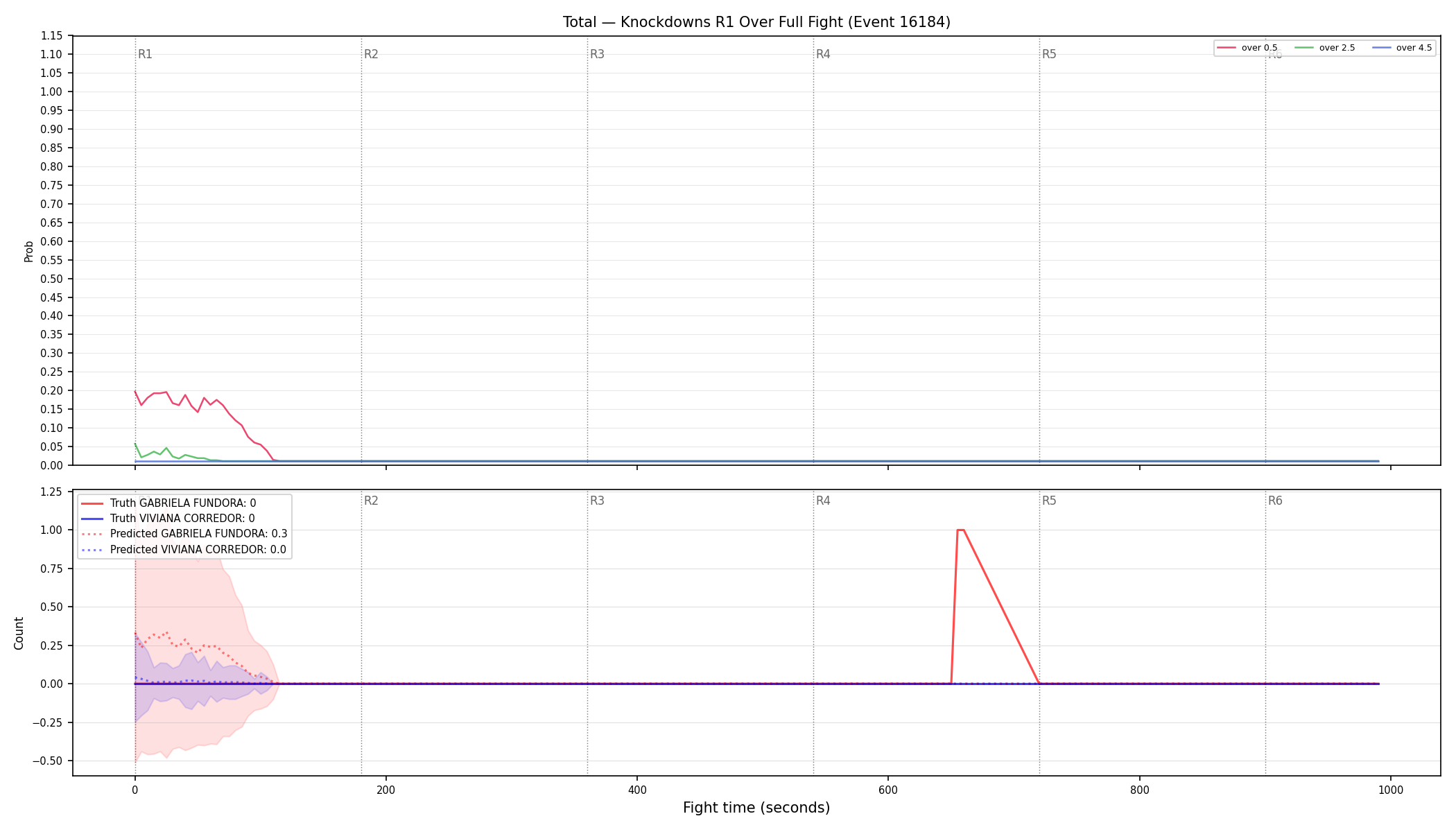Click the 0.60 tick on Prob axis
Viewport: 1456px width, 832px height.
pos(51,242)
